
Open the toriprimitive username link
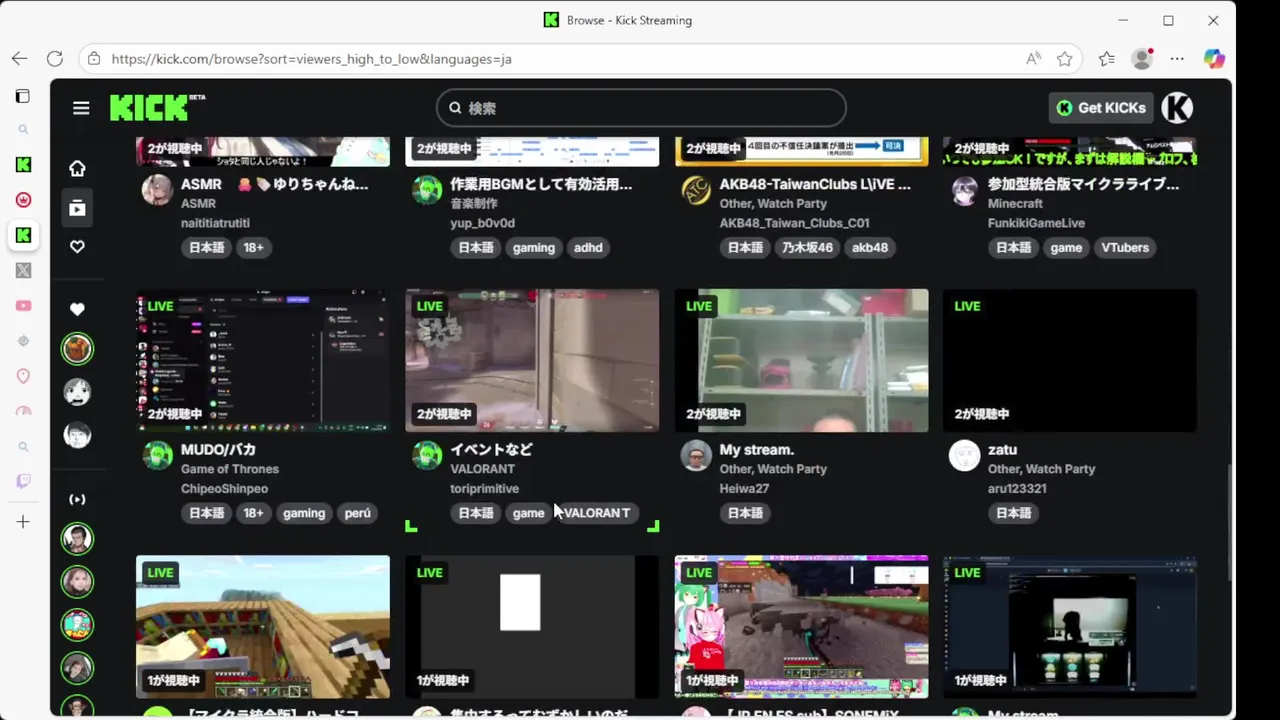(484, 489)
